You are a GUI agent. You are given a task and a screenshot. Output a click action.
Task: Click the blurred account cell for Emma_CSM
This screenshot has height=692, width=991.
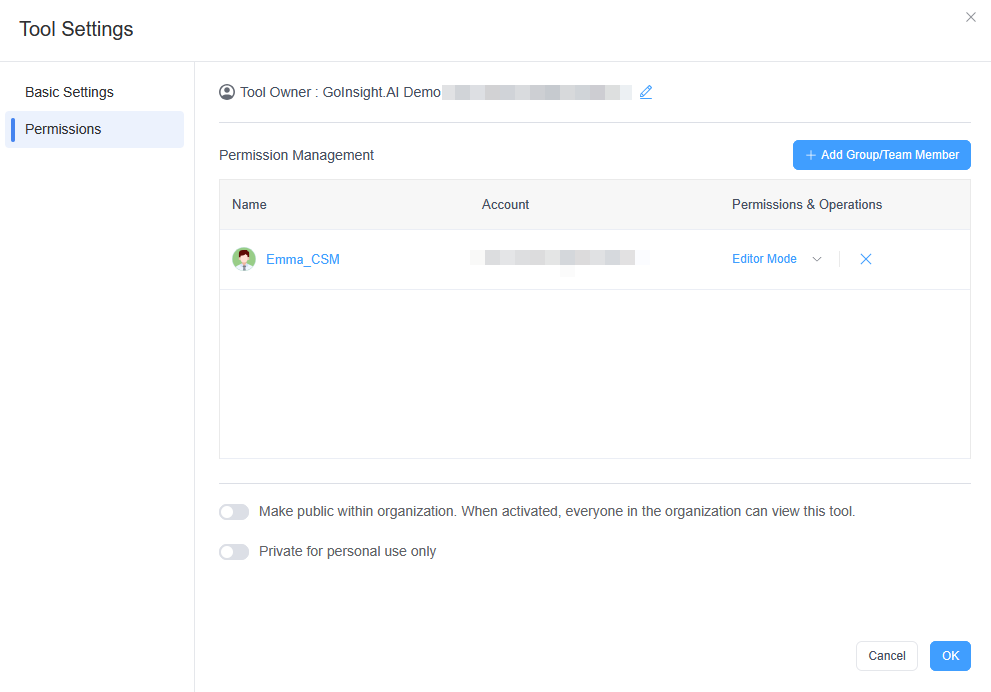click(x=559, y=258)
